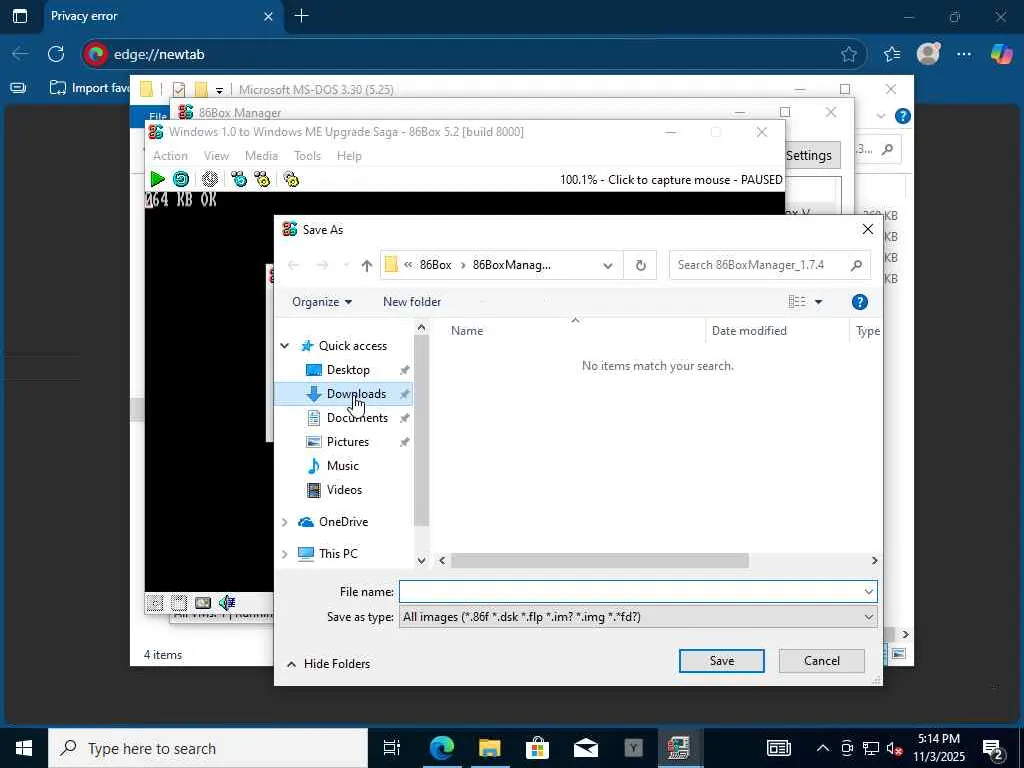This screenshot has height=768, width=1024.
Task: Open Save As dialog help question mark
Action: 859,302
